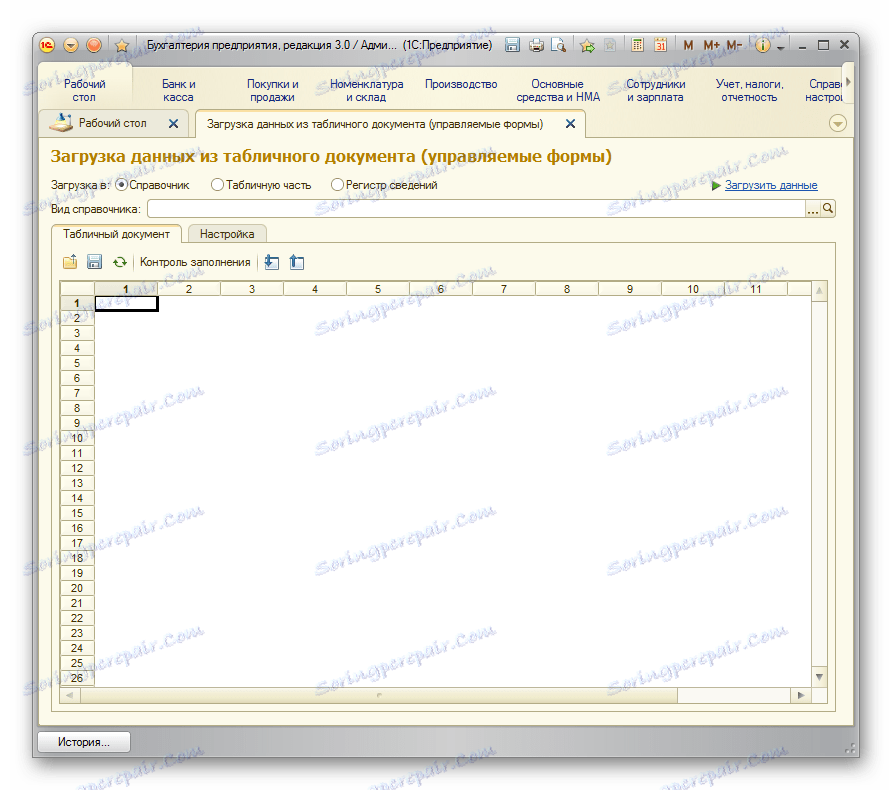Select the Табличную часть radio button

click(x=215, y=184)
